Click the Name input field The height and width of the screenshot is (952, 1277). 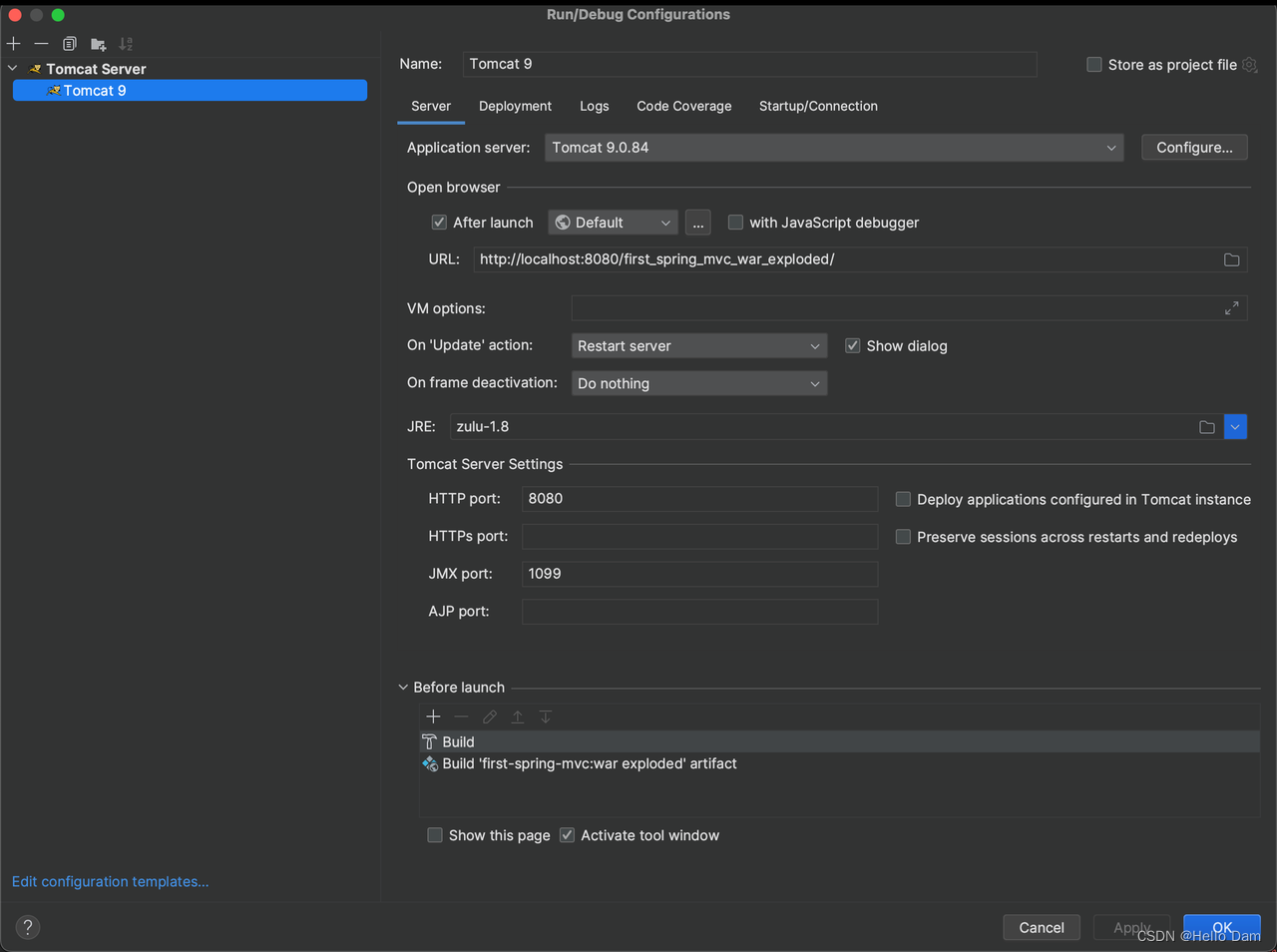tap(750, 64)
